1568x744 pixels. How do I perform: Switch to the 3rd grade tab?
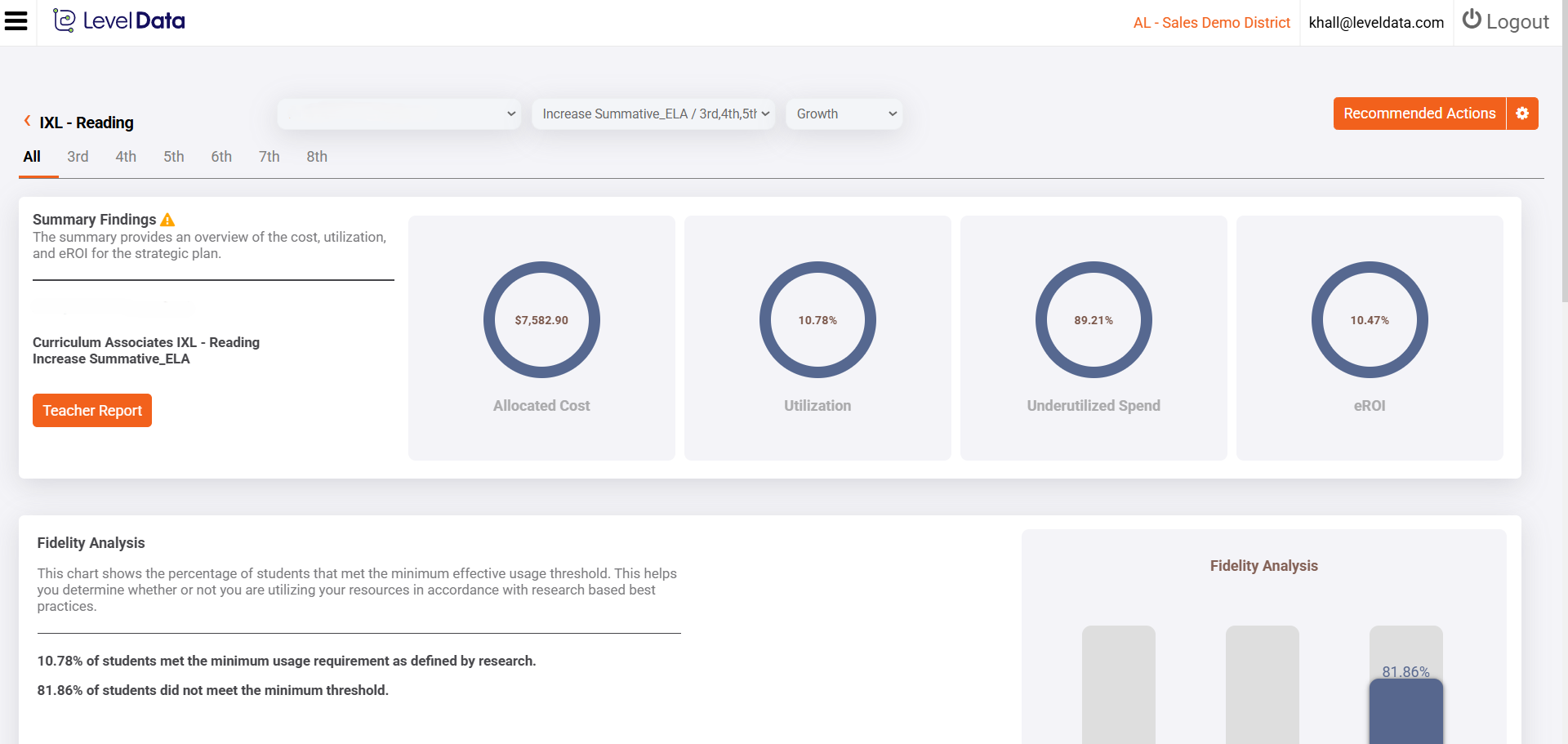click(78, 157)
